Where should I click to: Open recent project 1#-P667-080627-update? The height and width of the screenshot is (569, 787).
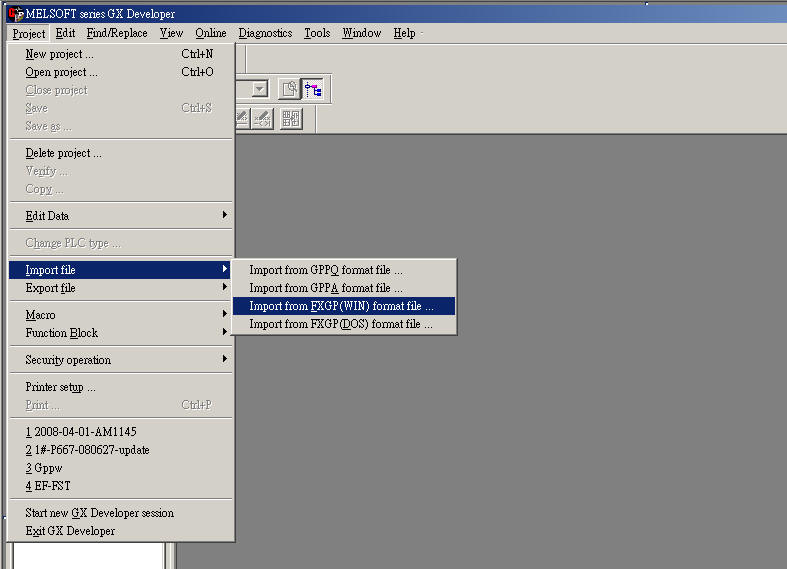87,450
